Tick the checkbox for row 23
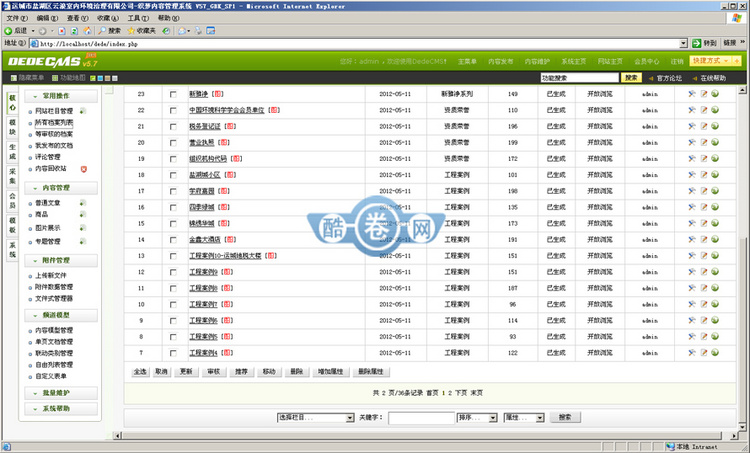The image size is (750, 453). [x=173, y=94]
